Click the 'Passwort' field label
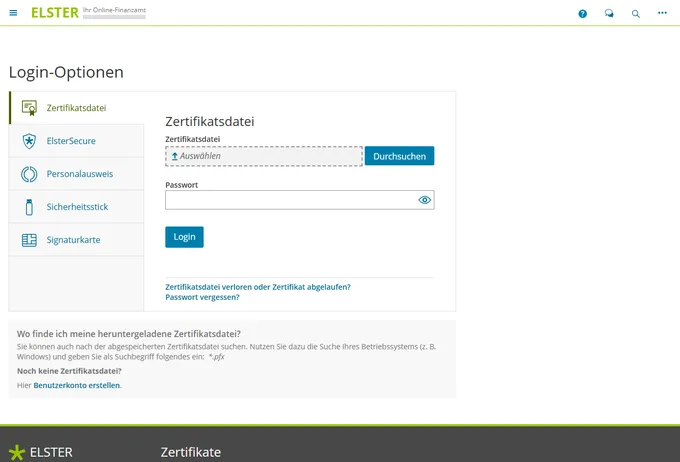Viewport: 680px width, 462px height. coord(181,185)
